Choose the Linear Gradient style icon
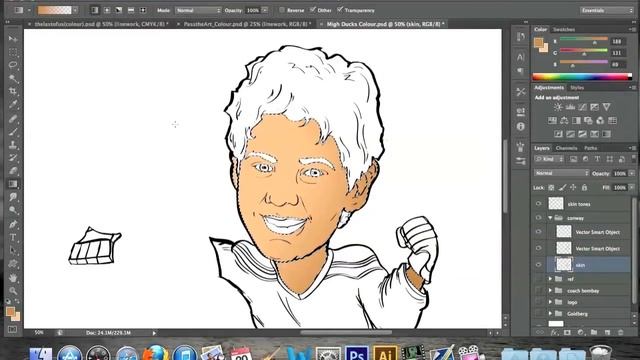Viewport: 640px width, 360px height. pyautogui.click(x=95, y=10)
